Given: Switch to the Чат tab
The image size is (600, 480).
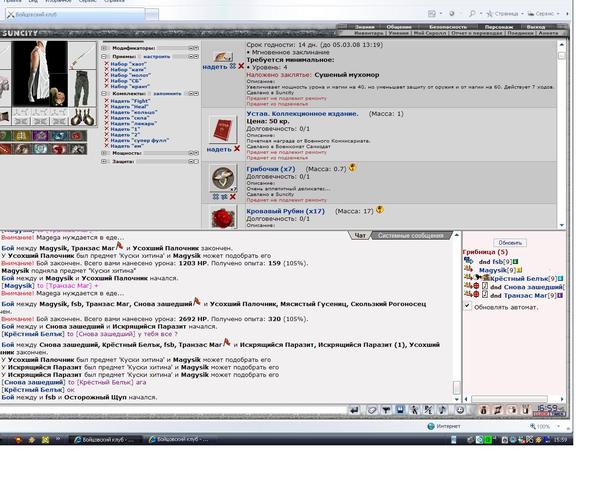Looking at the screenshot, I should [360, 235].
